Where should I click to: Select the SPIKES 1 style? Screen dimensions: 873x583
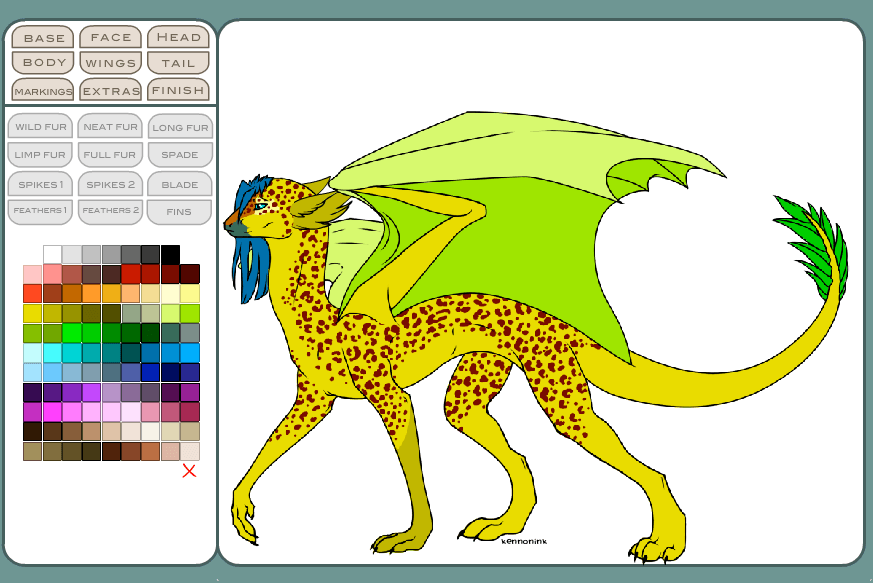(40, 184)
